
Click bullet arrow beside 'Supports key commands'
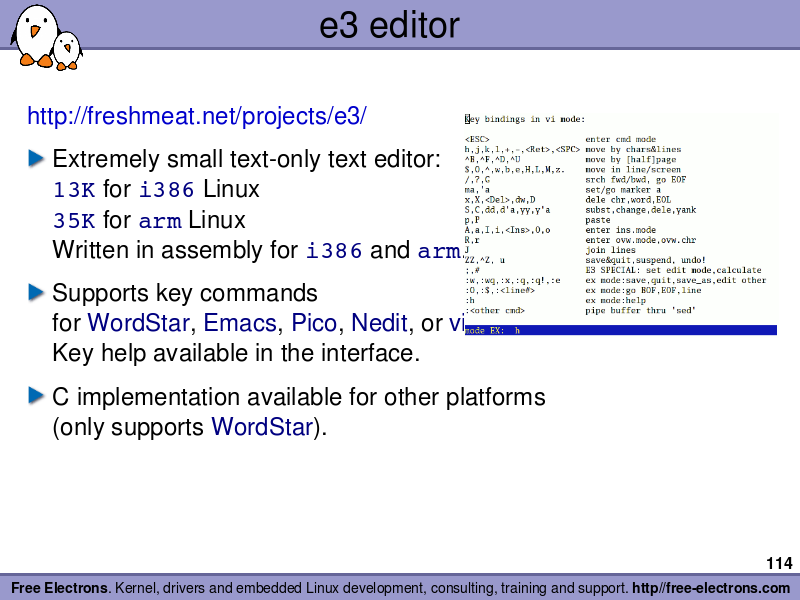click(36, 292)
